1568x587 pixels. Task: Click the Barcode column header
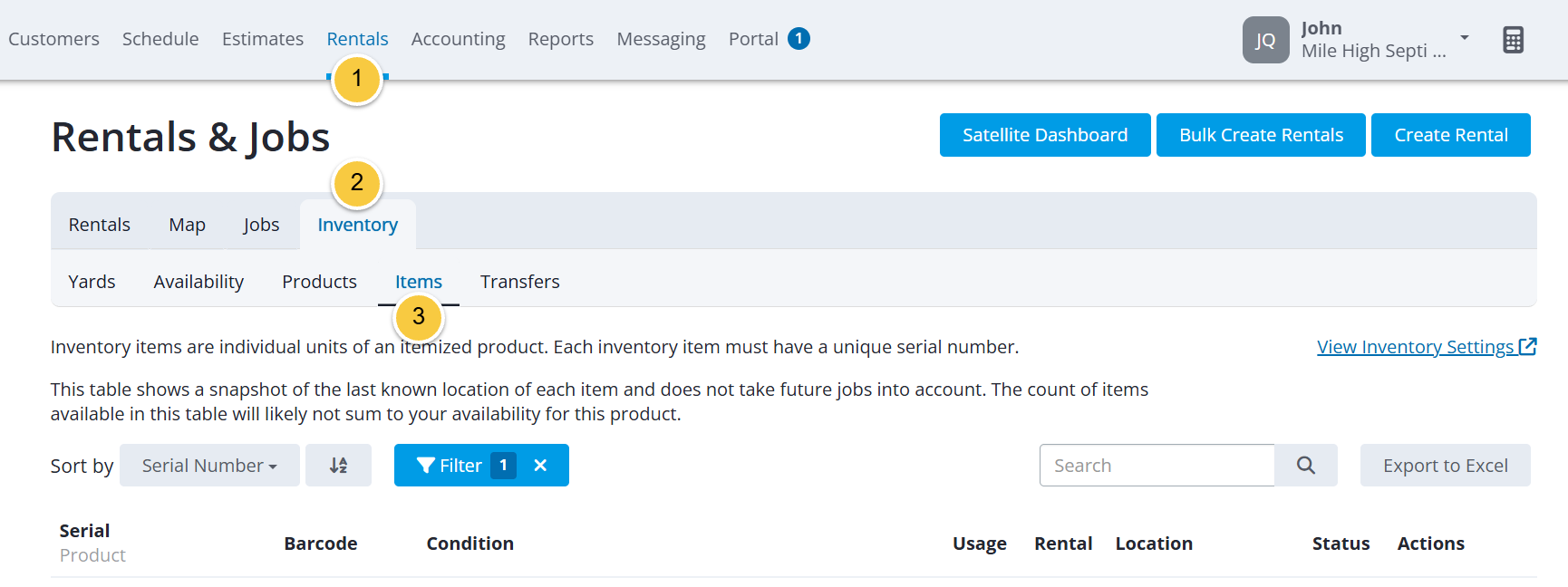tap(321, 544)
